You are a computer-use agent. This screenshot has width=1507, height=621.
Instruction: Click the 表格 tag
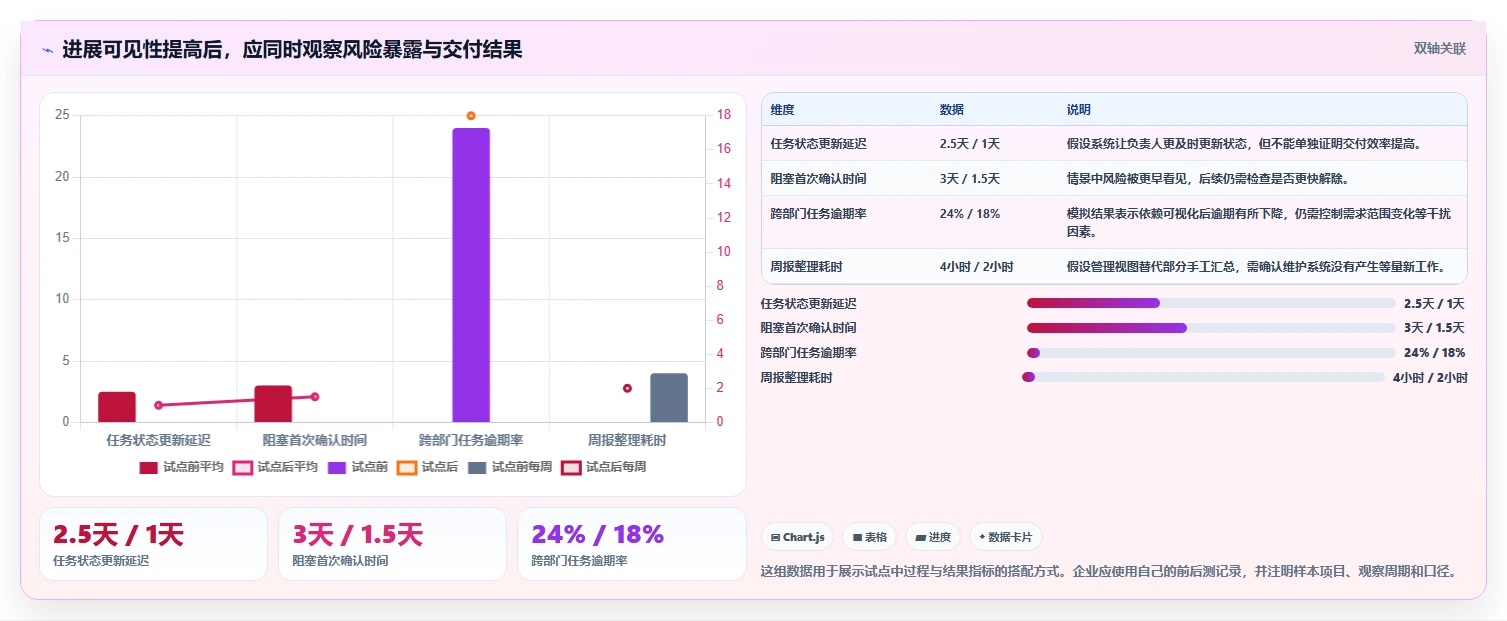[869, 537]
